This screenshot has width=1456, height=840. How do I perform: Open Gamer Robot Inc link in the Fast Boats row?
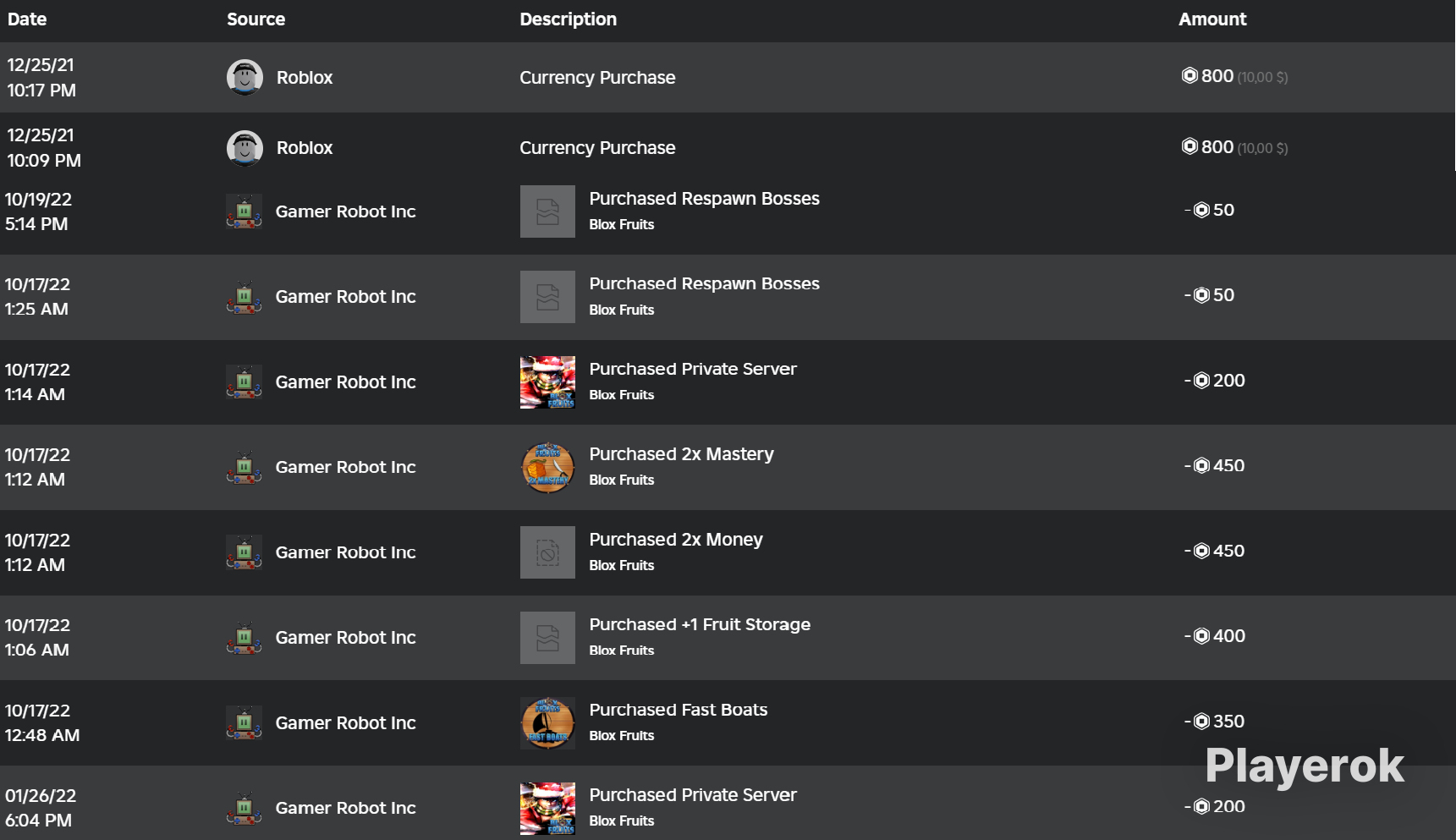(x=346, y=723)
